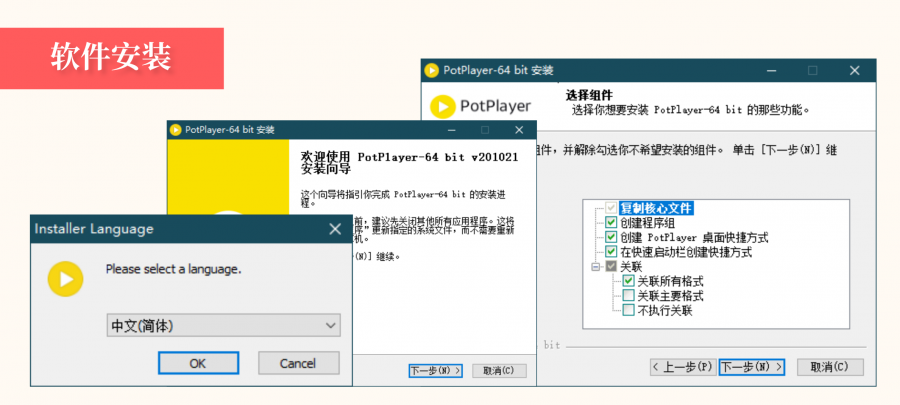The height and width of the screenshot is (405, 900).
Task: Click 下一步(N) in the welcome wizard window
Action: tap(436, 371)
